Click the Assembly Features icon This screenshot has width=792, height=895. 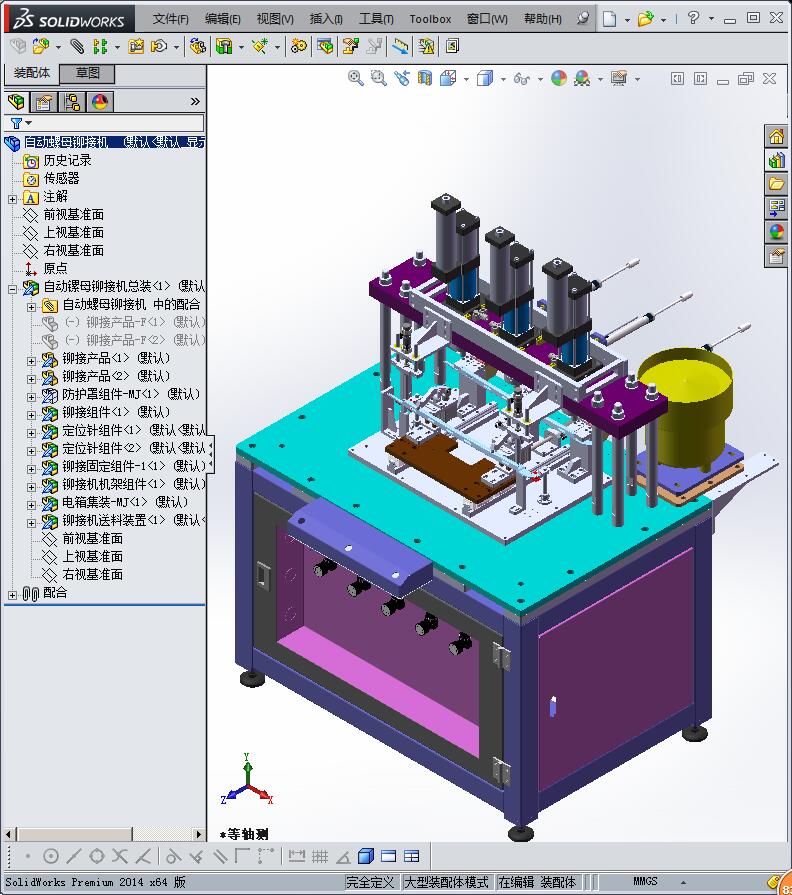point(224,46)
